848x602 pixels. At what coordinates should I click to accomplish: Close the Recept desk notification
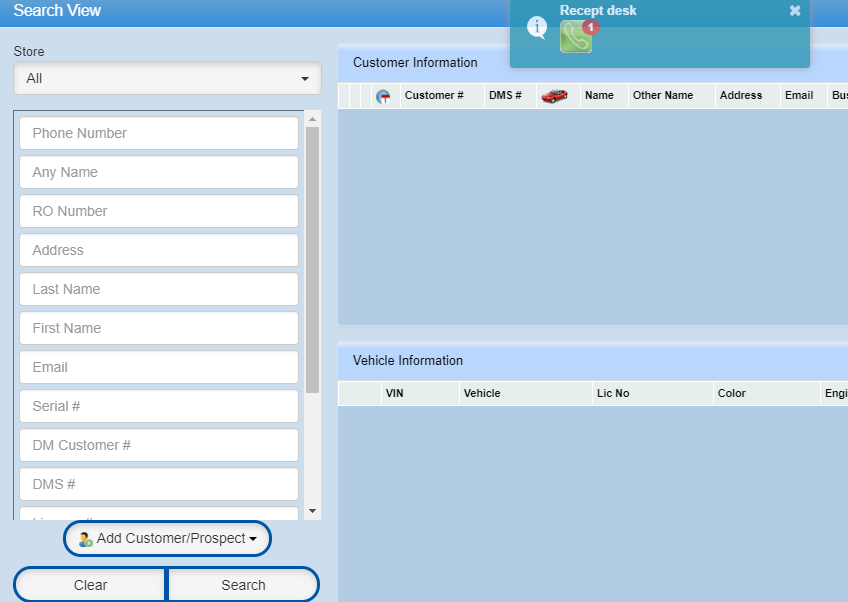[x=795, y=11]
